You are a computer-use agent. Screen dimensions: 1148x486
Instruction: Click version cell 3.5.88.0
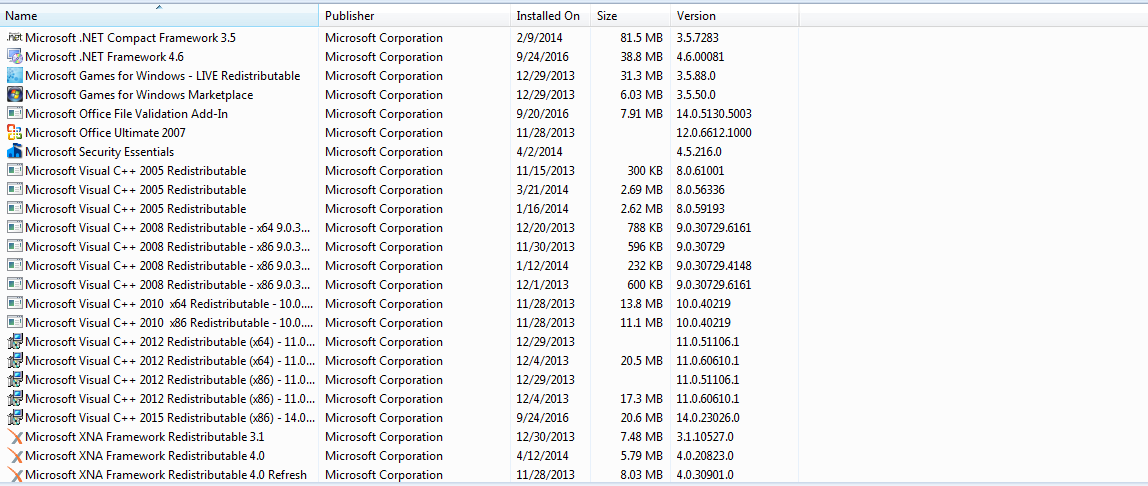(696, 75)
